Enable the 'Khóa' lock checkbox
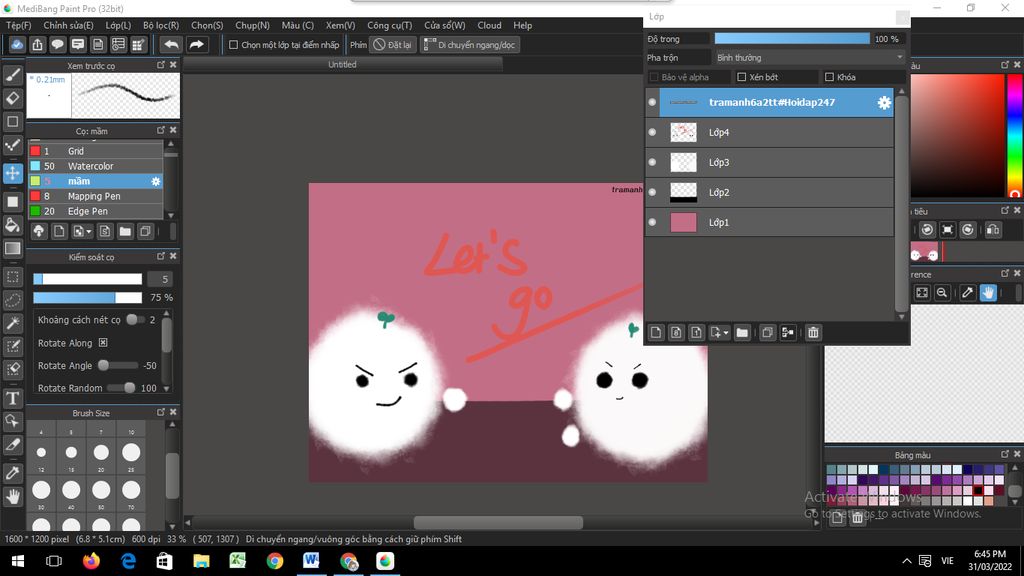 829,77
